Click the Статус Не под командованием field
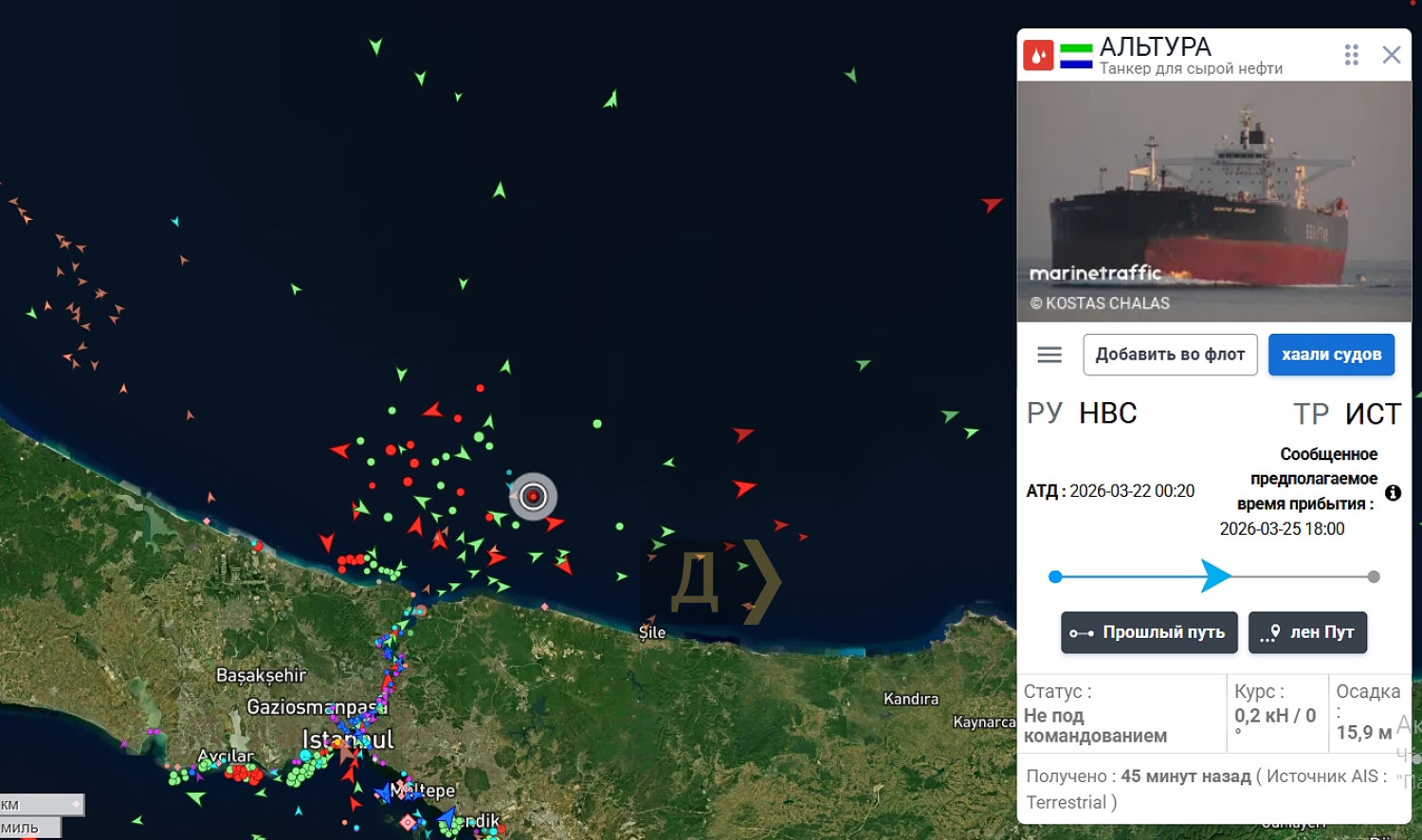 [1095, 715]
